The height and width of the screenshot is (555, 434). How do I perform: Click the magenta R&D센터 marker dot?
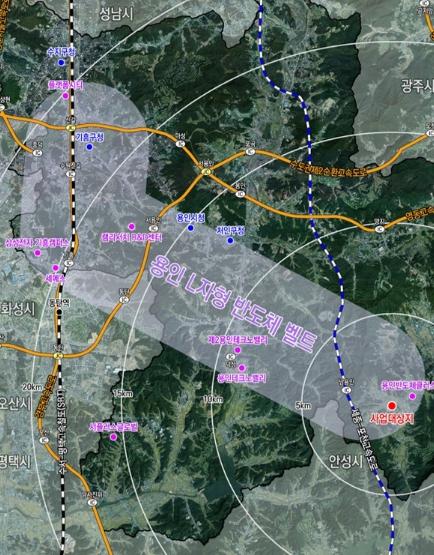pyautogui.click(x=132, y=227)
